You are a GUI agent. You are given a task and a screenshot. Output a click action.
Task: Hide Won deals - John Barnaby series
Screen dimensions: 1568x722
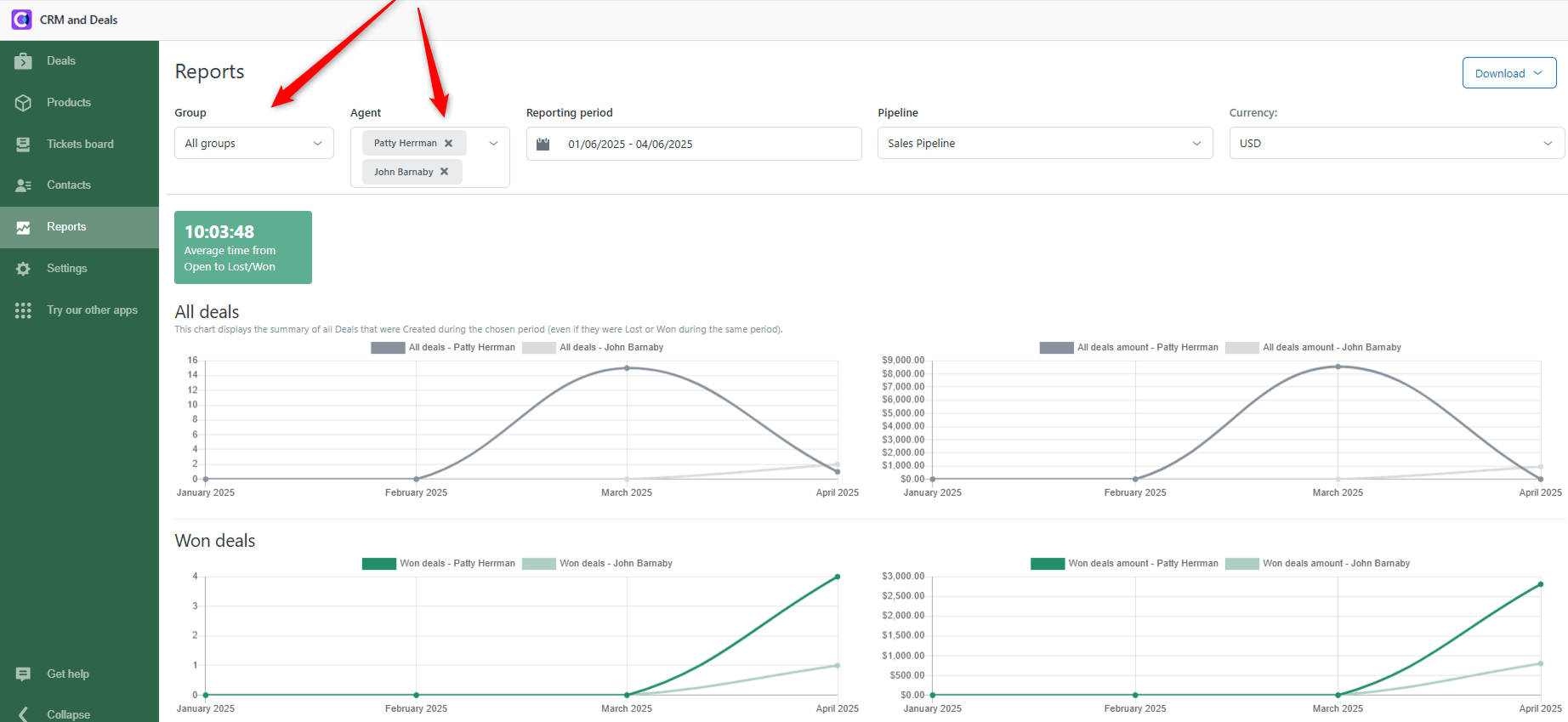point(597,564)
